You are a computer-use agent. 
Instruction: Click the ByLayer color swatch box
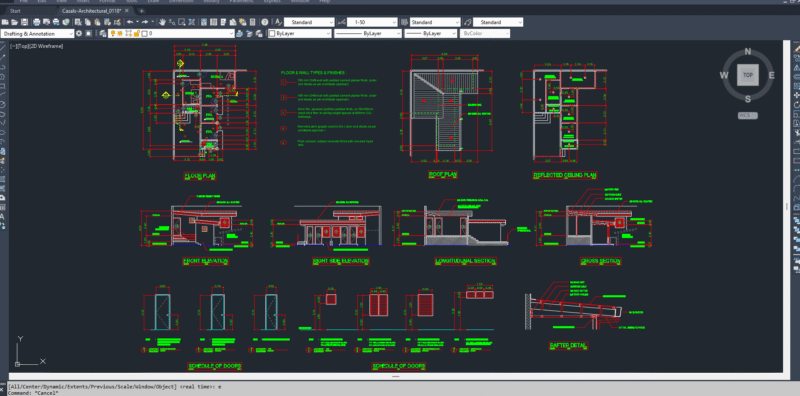pos(272,33)
